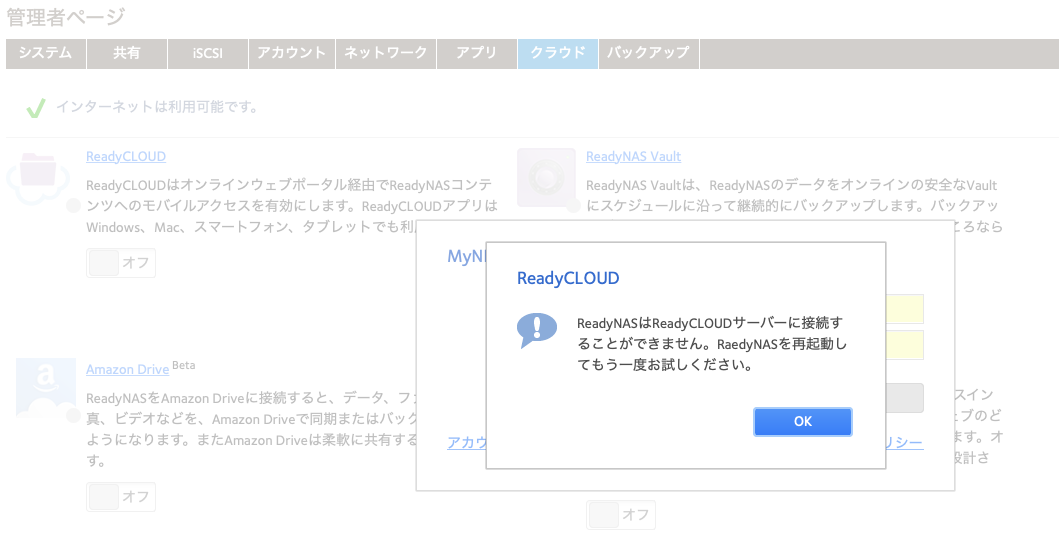Select the クラウド tab
The image size is (1059, 543).
coord(558,53)
